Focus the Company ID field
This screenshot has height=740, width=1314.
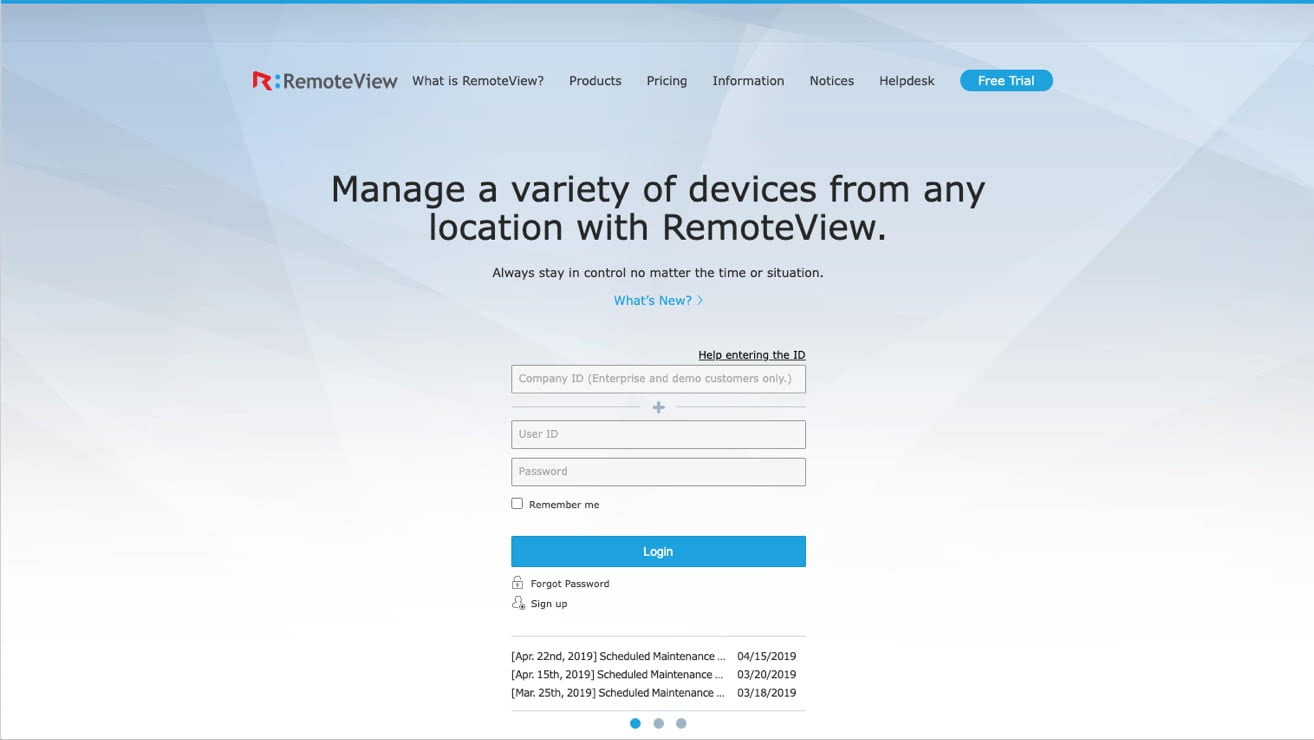click(658, 379)
